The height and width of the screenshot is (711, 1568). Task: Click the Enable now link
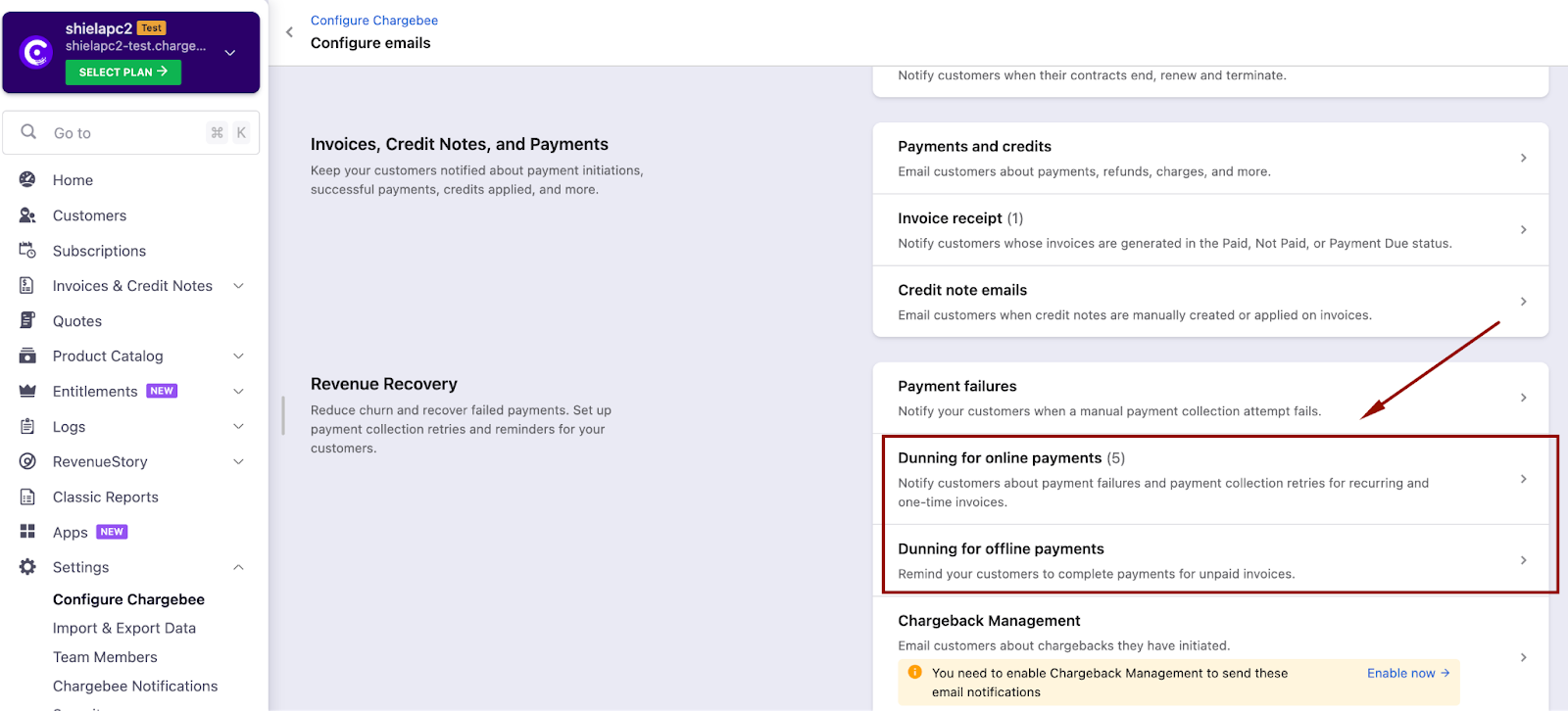1407,673
